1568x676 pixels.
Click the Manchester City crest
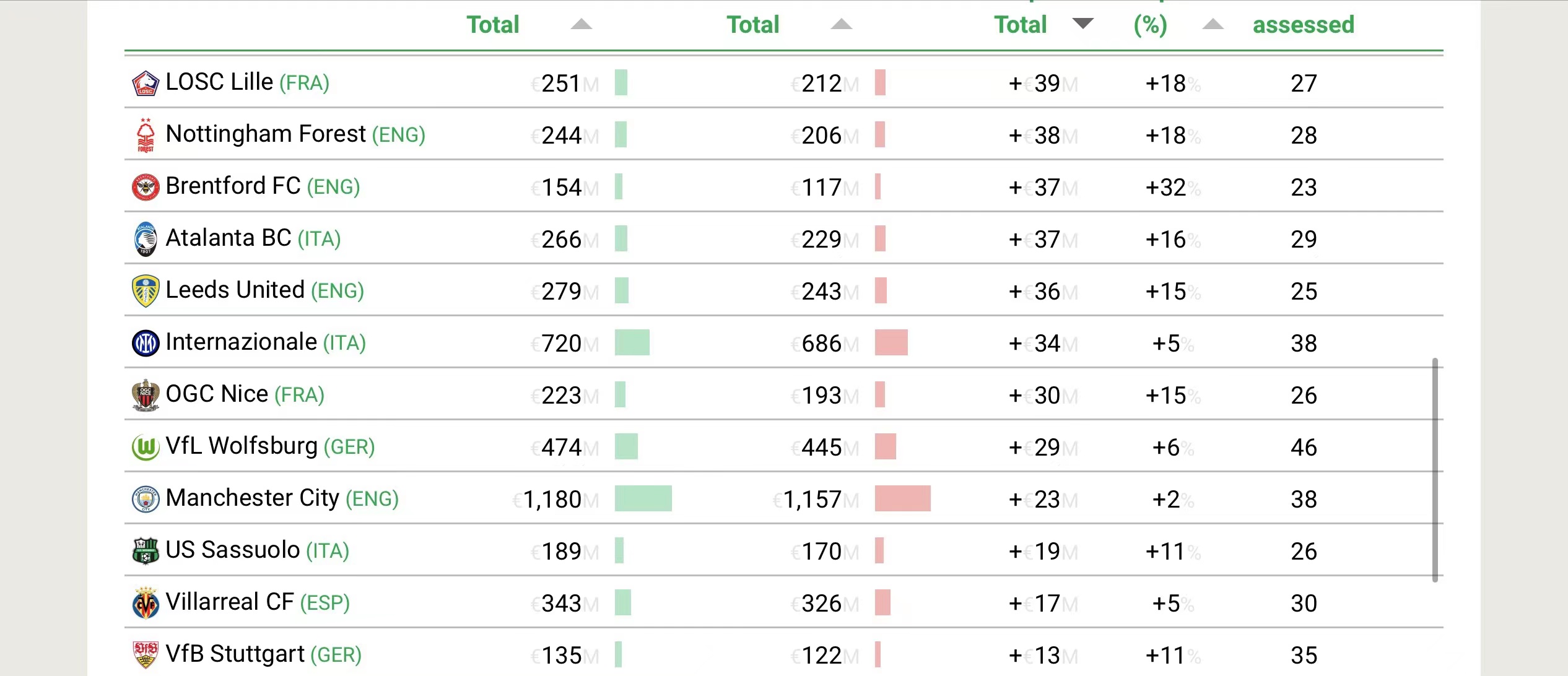click(146, 499)
